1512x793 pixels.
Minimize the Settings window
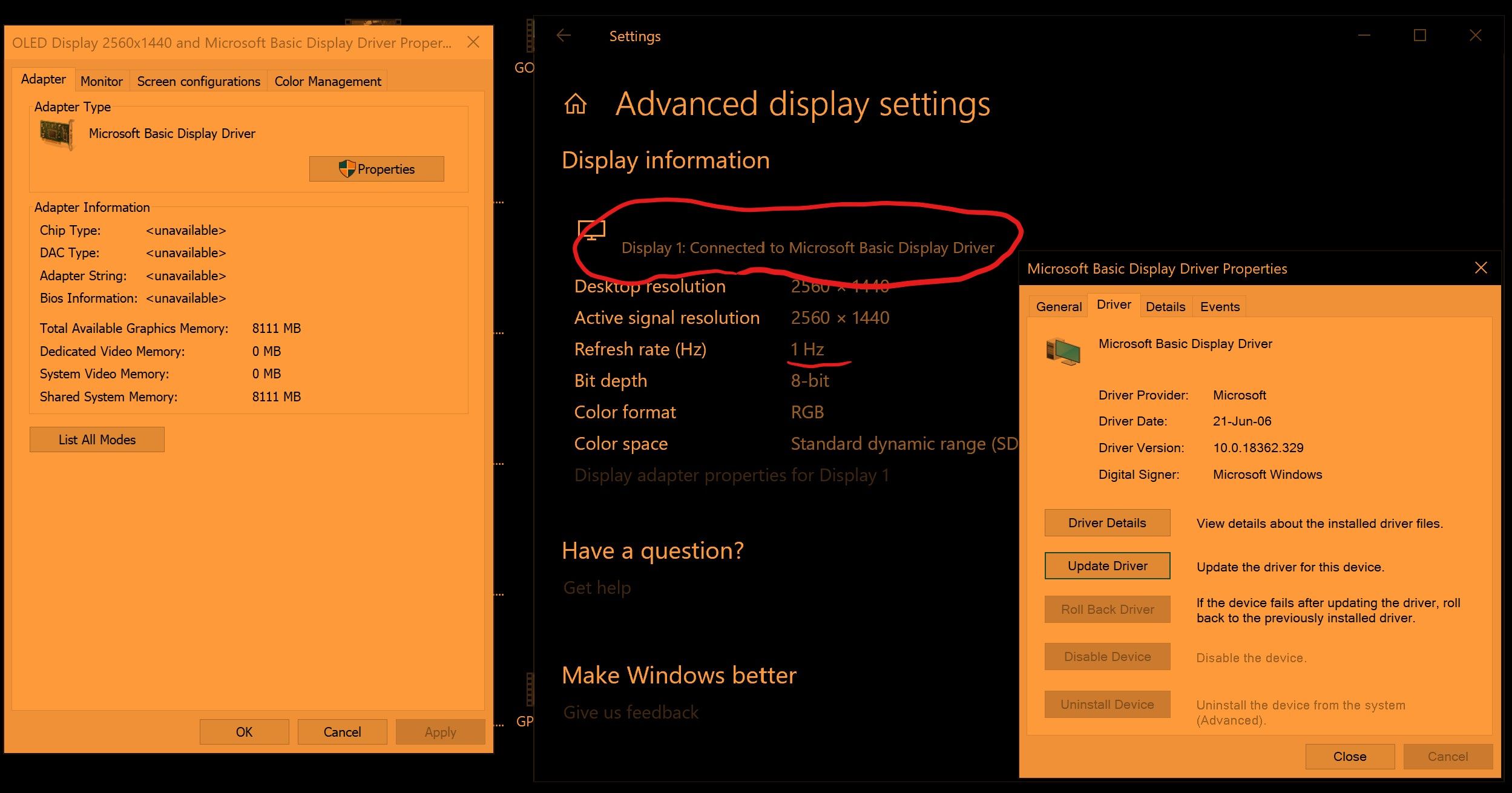[x=1364, y=36]
